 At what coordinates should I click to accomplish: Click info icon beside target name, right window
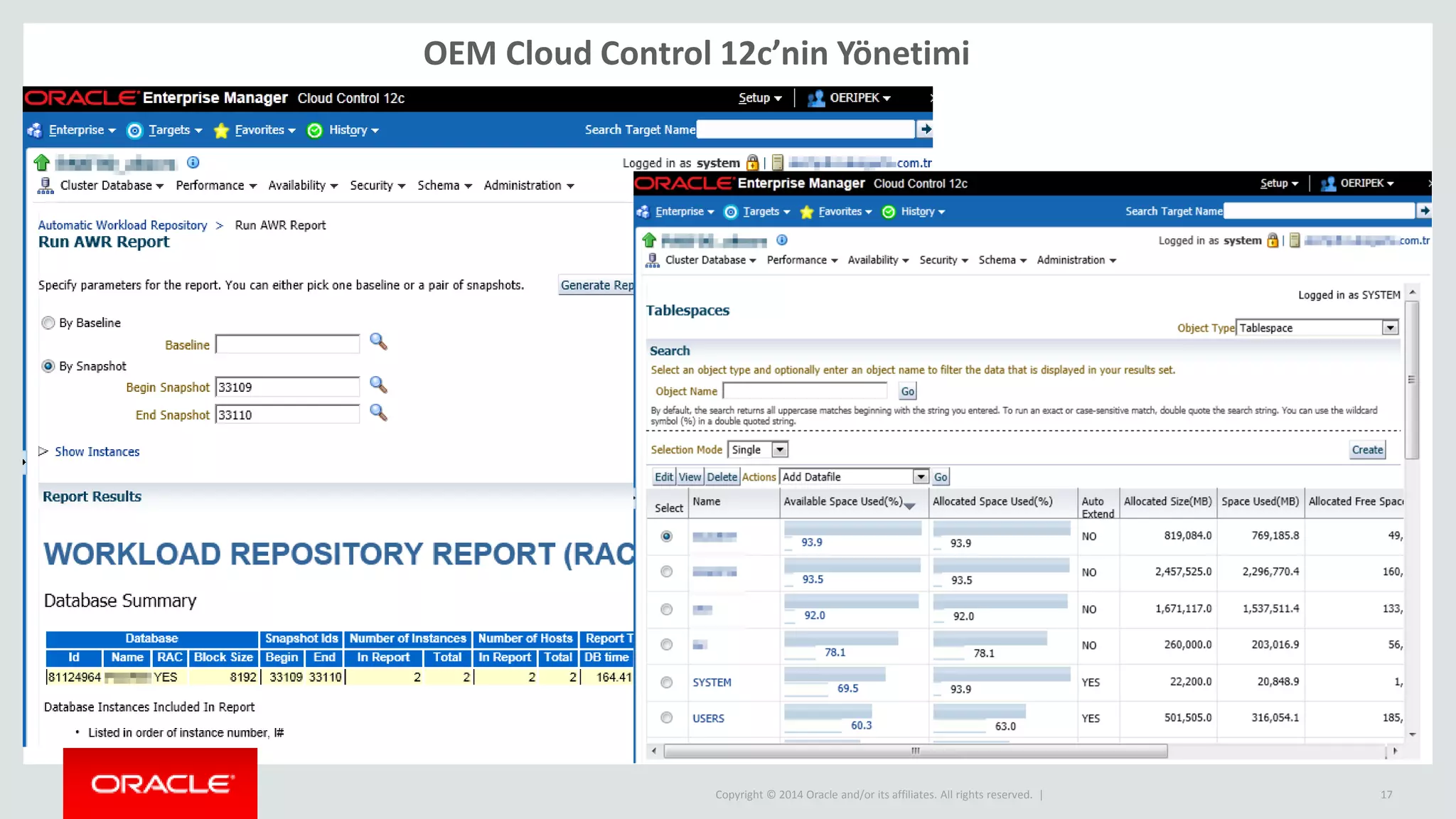782,240
